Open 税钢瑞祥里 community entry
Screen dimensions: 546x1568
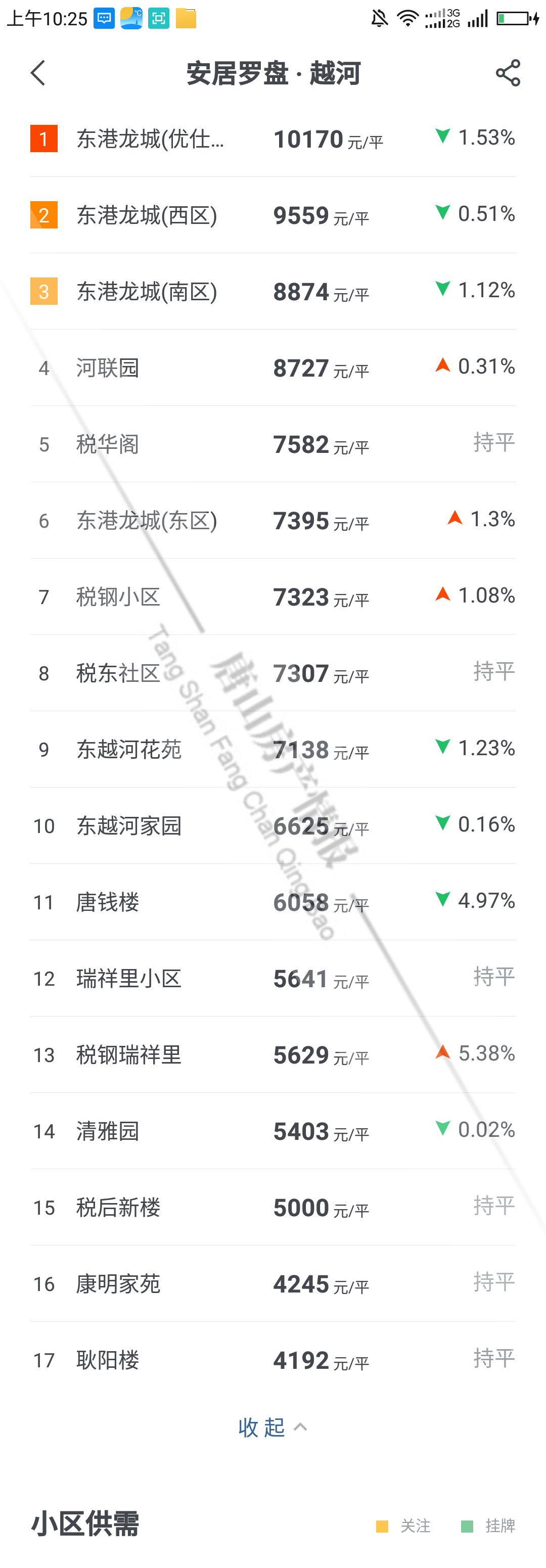point(129,1055)
